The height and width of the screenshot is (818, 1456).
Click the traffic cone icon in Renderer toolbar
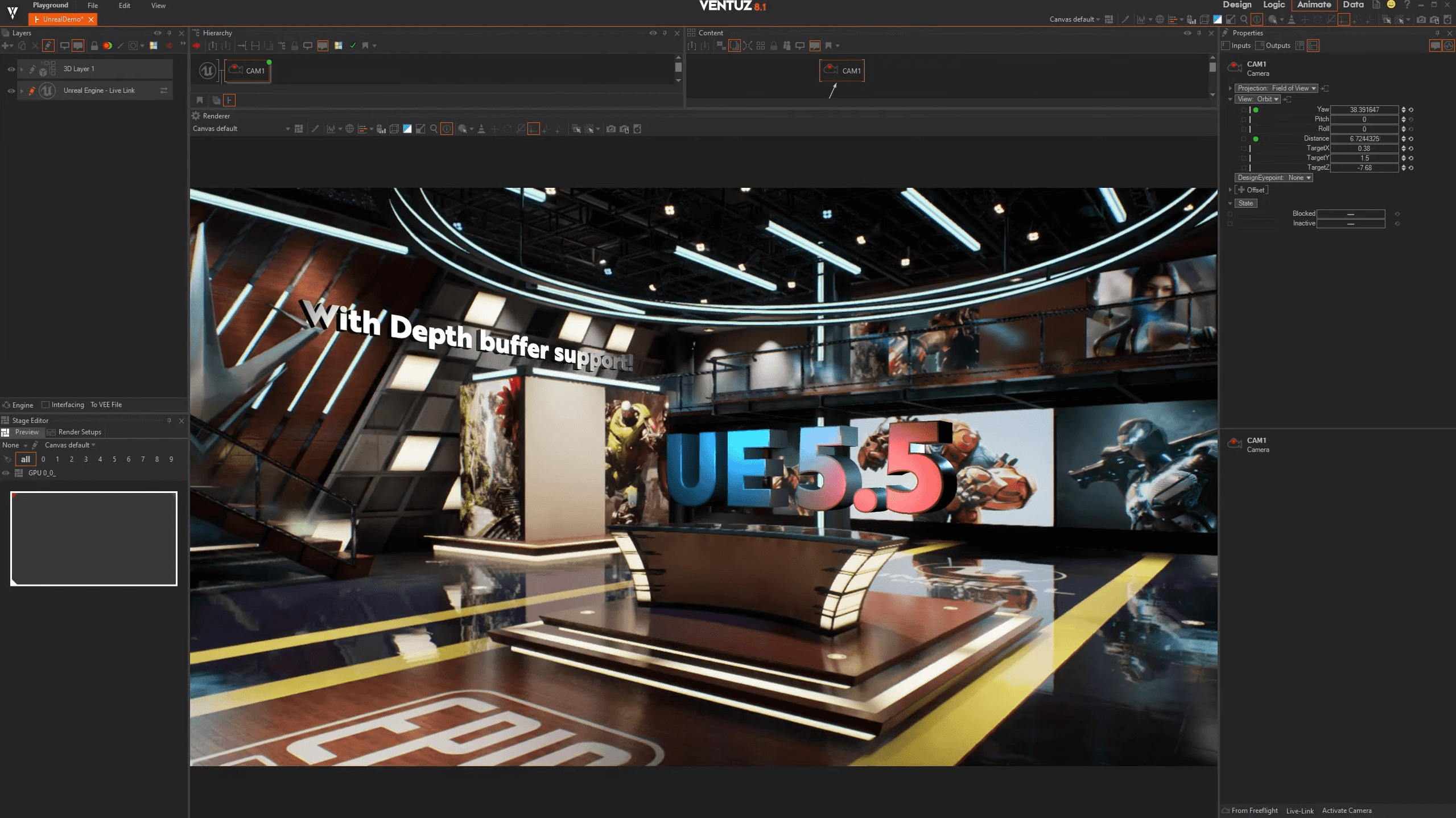[x=481, y=129]
